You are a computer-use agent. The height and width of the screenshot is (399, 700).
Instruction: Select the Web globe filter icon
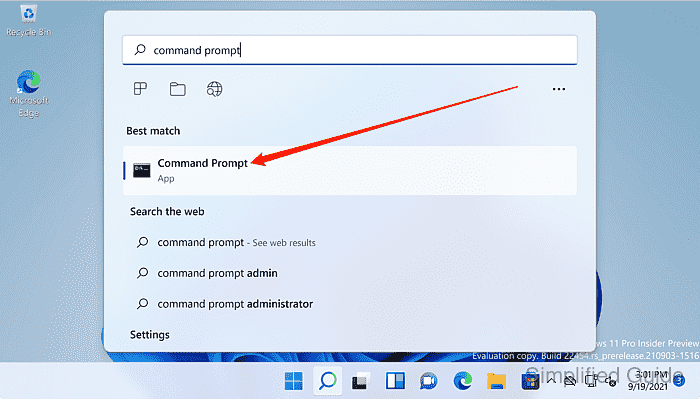click(214, 89)
